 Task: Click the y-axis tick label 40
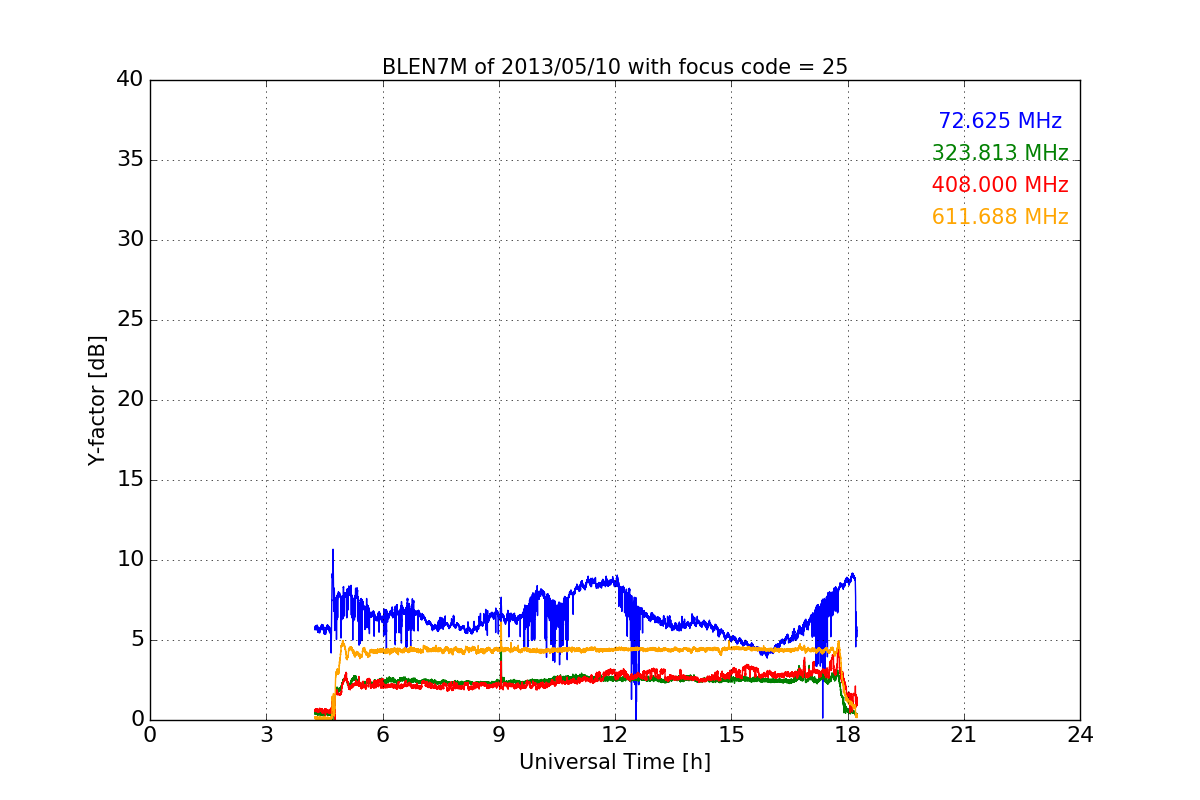(x=130, y=80)
